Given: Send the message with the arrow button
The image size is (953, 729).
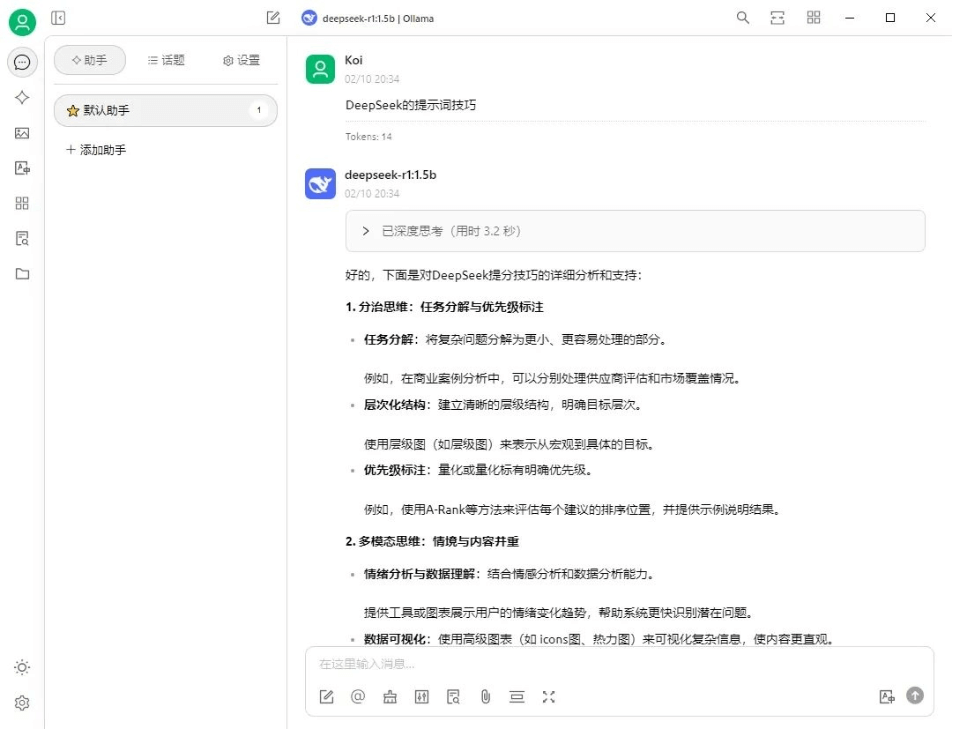Looking at the screenshot, I should (915, 696).
